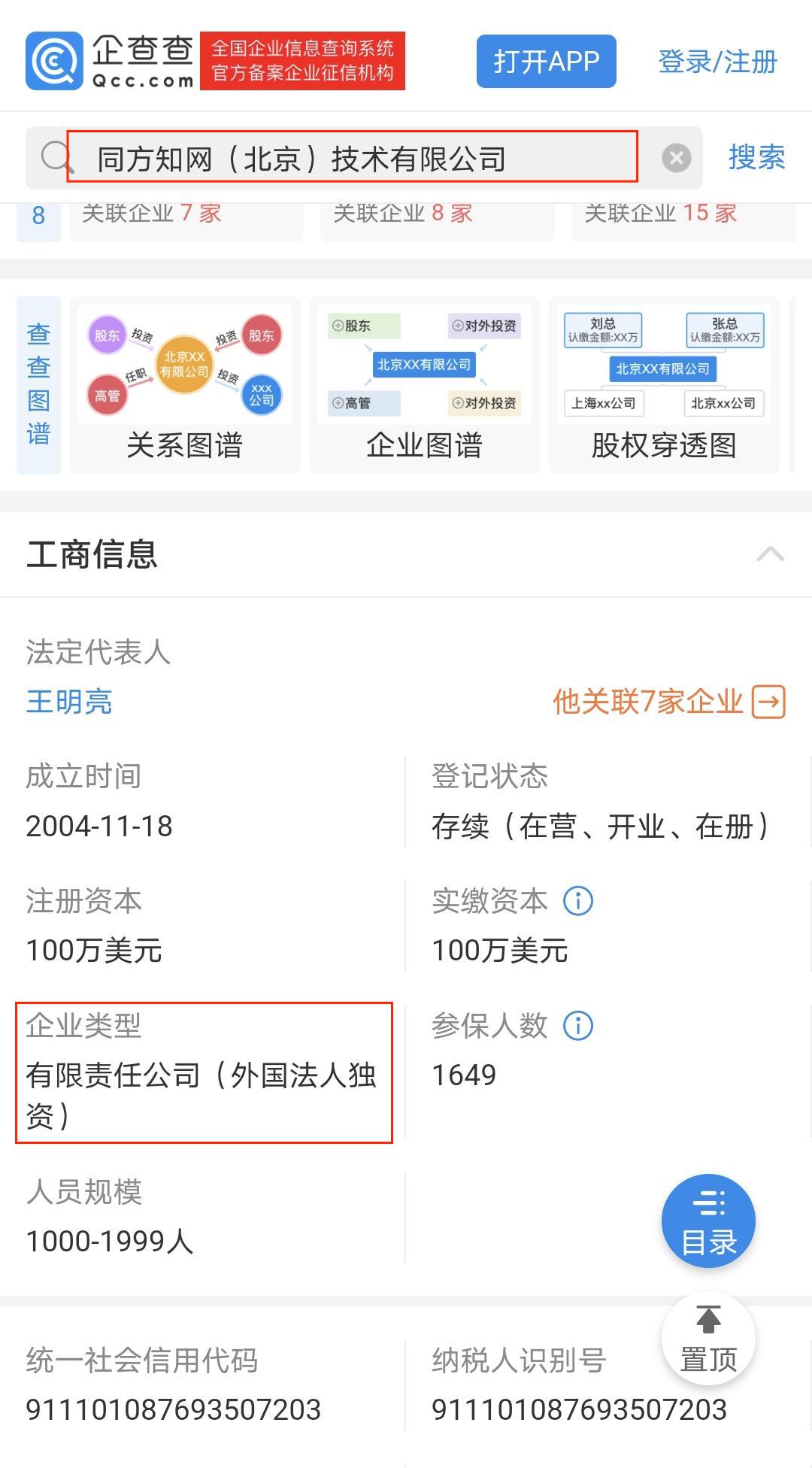Open the 股权穿透图 diagram card
The width and height of the screenshot is (812, 1468).
664,386
